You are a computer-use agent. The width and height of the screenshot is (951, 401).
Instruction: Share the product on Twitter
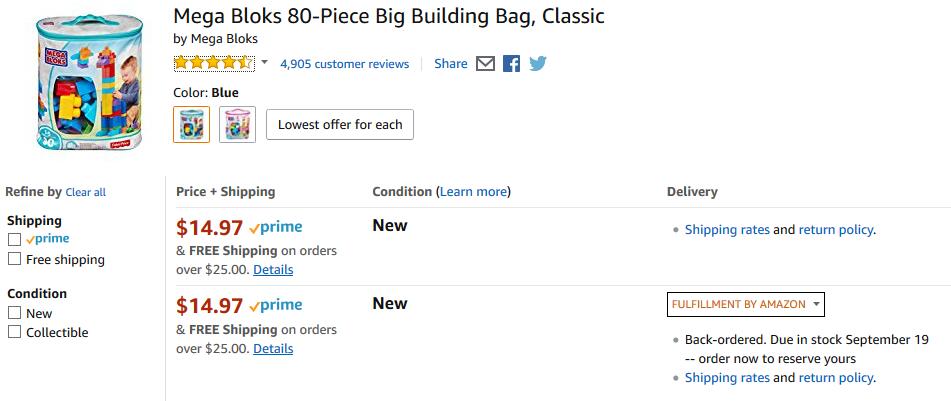click(x=537, y=64)
